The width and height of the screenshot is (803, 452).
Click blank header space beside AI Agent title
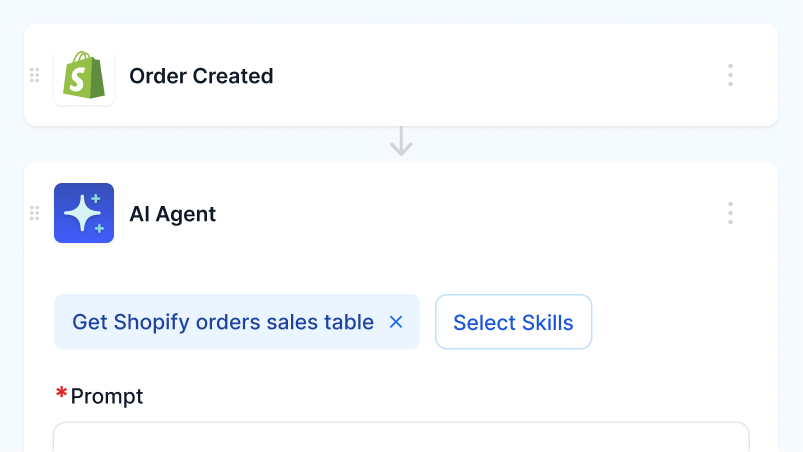(450, 213)
